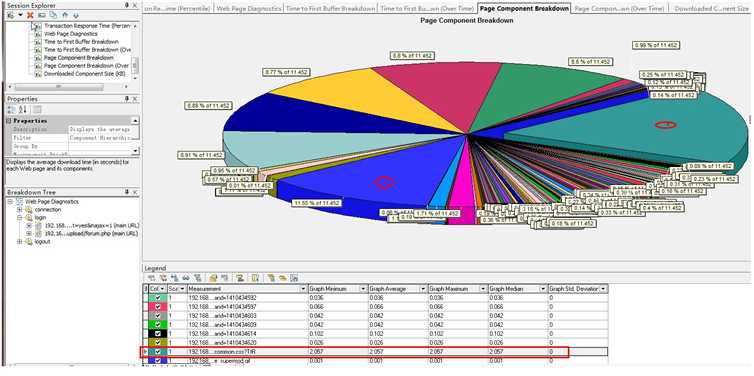Toggle checkbox for the black legend row
754x376 pixels.
coord(158,333)
